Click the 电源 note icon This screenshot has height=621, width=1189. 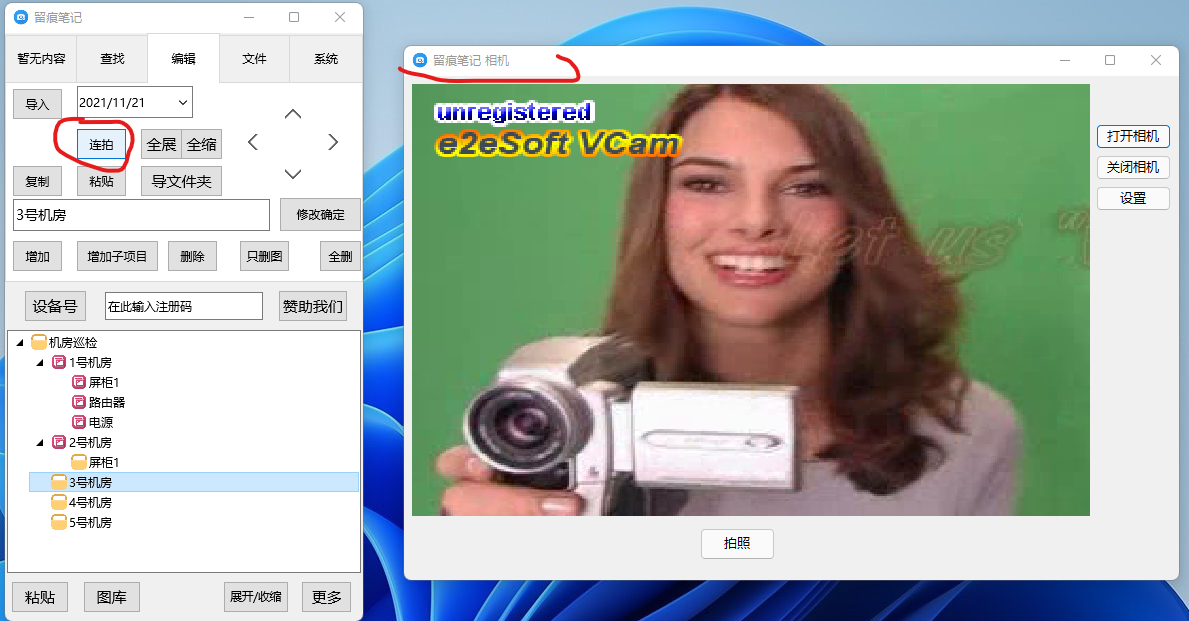[79, 422]
